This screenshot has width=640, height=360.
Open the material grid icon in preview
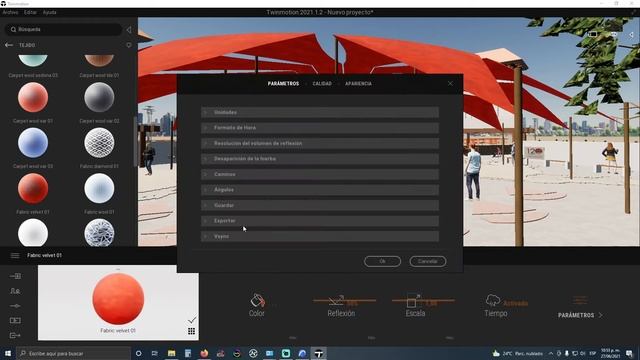191,331
